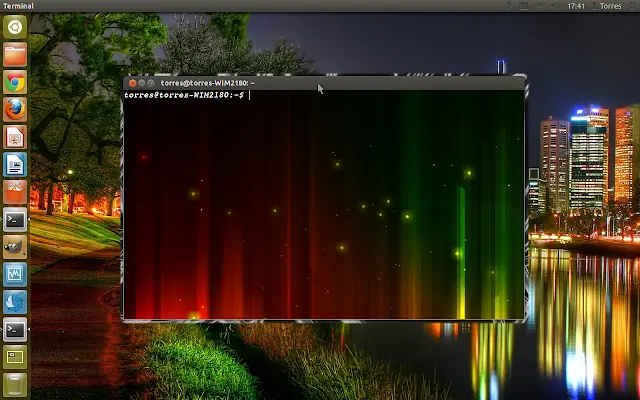
Task: Click the Terminal application name in top panel
Action: click(x=19, y=6)
